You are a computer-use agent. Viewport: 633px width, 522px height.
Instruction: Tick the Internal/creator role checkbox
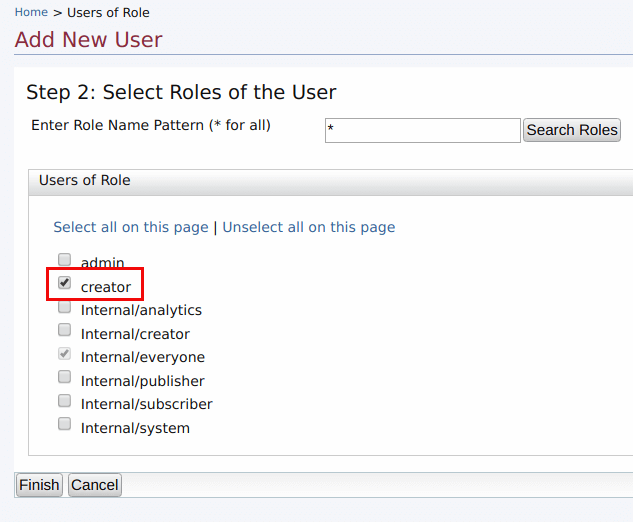[x=65, y=330]
